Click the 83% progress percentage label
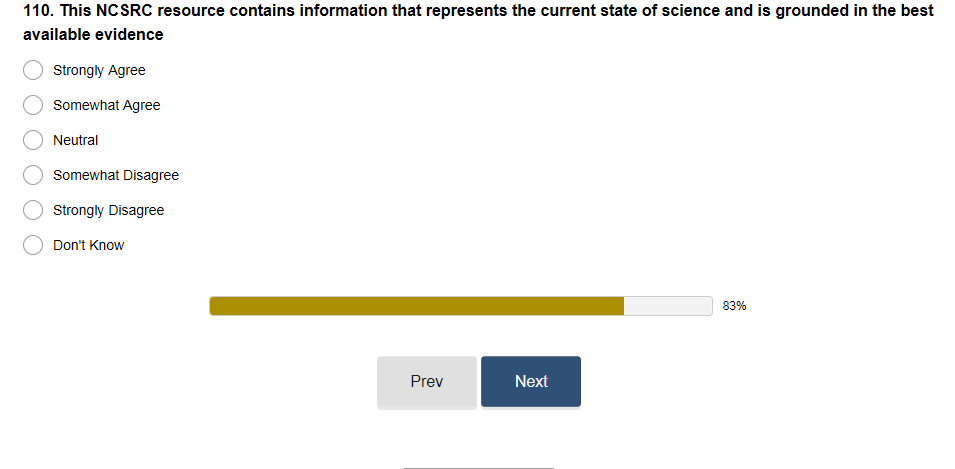 coord(735,306)
